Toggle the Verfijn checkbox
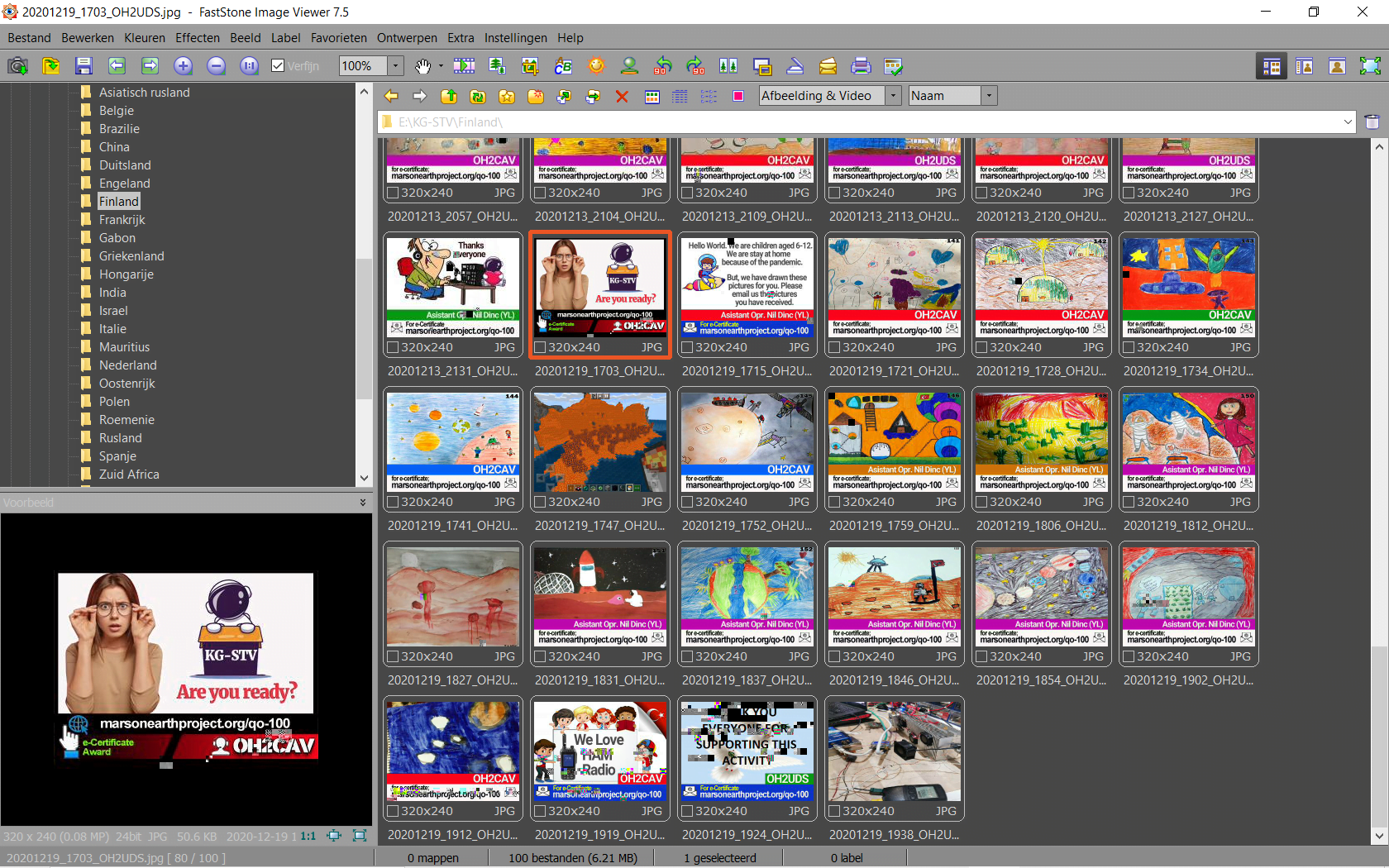 click(x=279, y=66)
